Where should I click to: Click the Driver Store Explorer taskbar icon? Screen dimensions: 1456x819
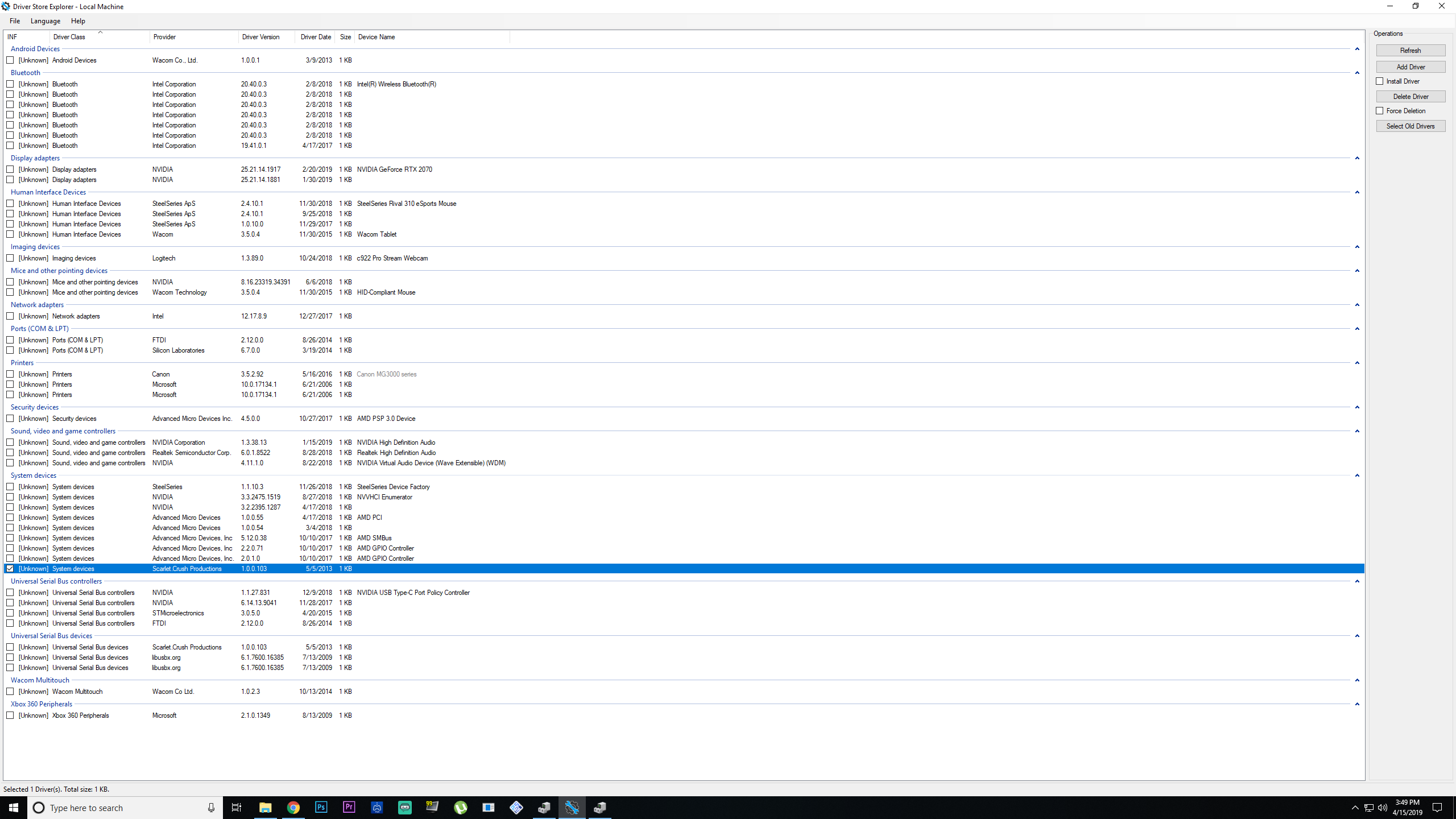tap(572, 808)
